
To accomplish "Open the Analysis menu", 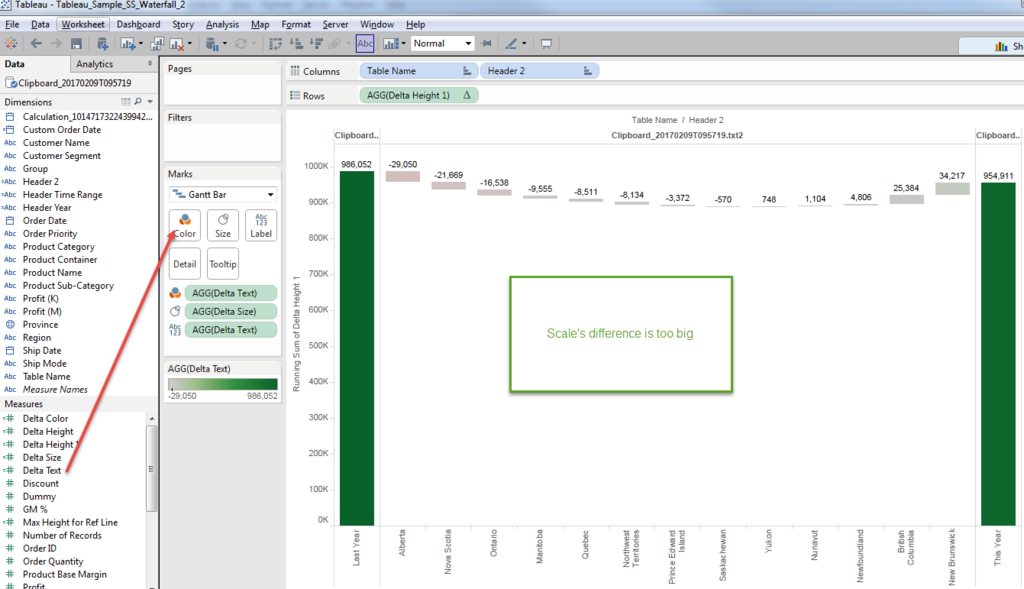I will [x=222, y=24].
